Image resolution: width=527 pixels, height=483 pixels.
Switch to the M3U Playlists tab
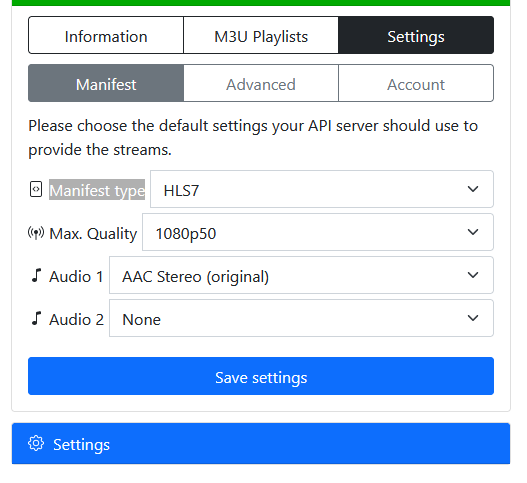pos(261,35)
